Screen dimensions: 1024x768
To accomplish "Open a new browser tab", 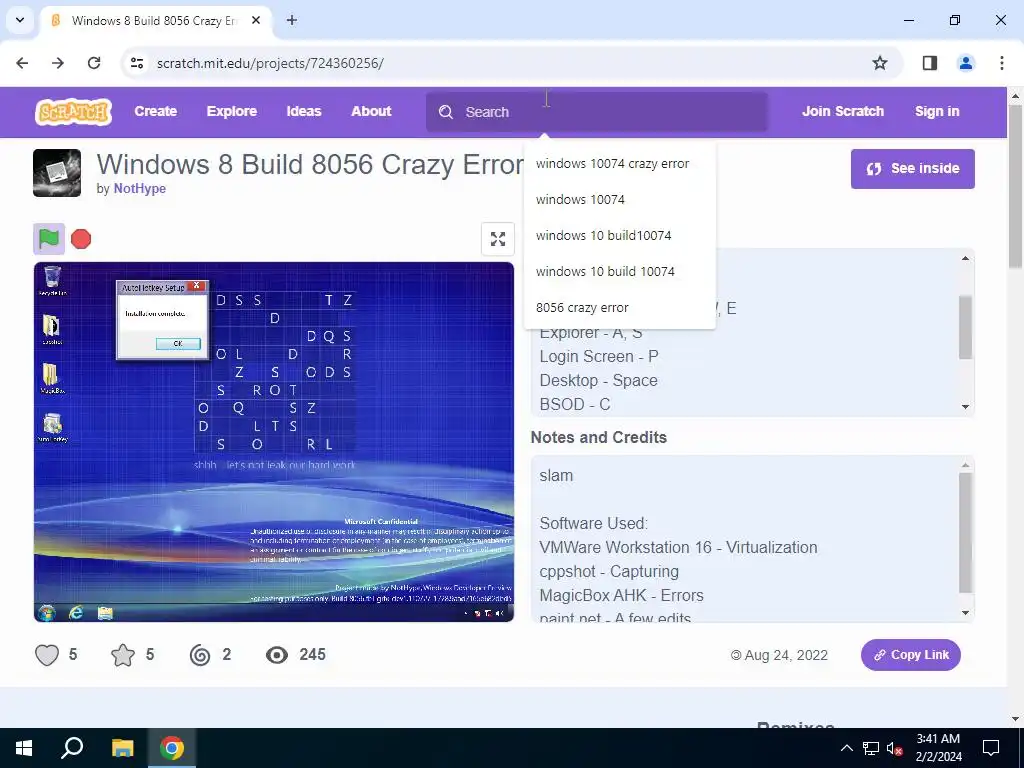I will pyautogui.click(x=292, y=20).
